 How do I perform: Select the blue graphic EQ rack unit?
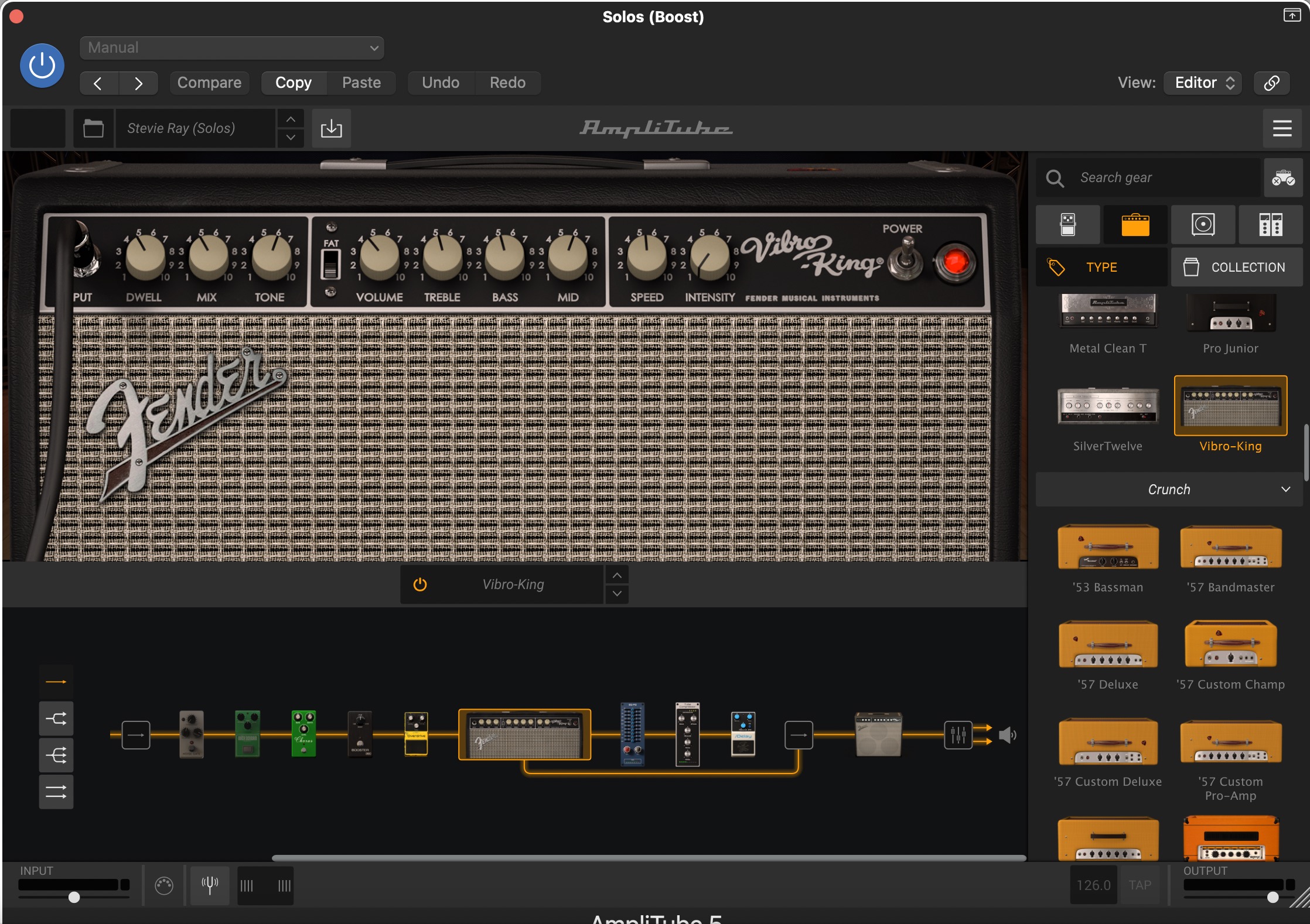click(632, 734)
